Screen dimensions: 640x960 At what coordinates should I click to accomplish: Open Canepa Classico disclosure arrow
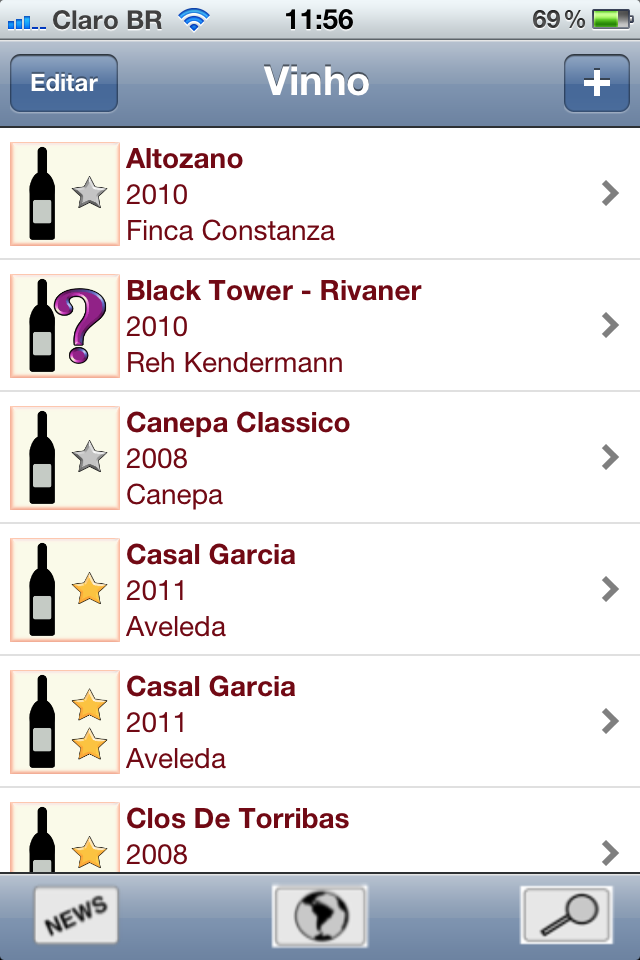[x=610, y=457]
